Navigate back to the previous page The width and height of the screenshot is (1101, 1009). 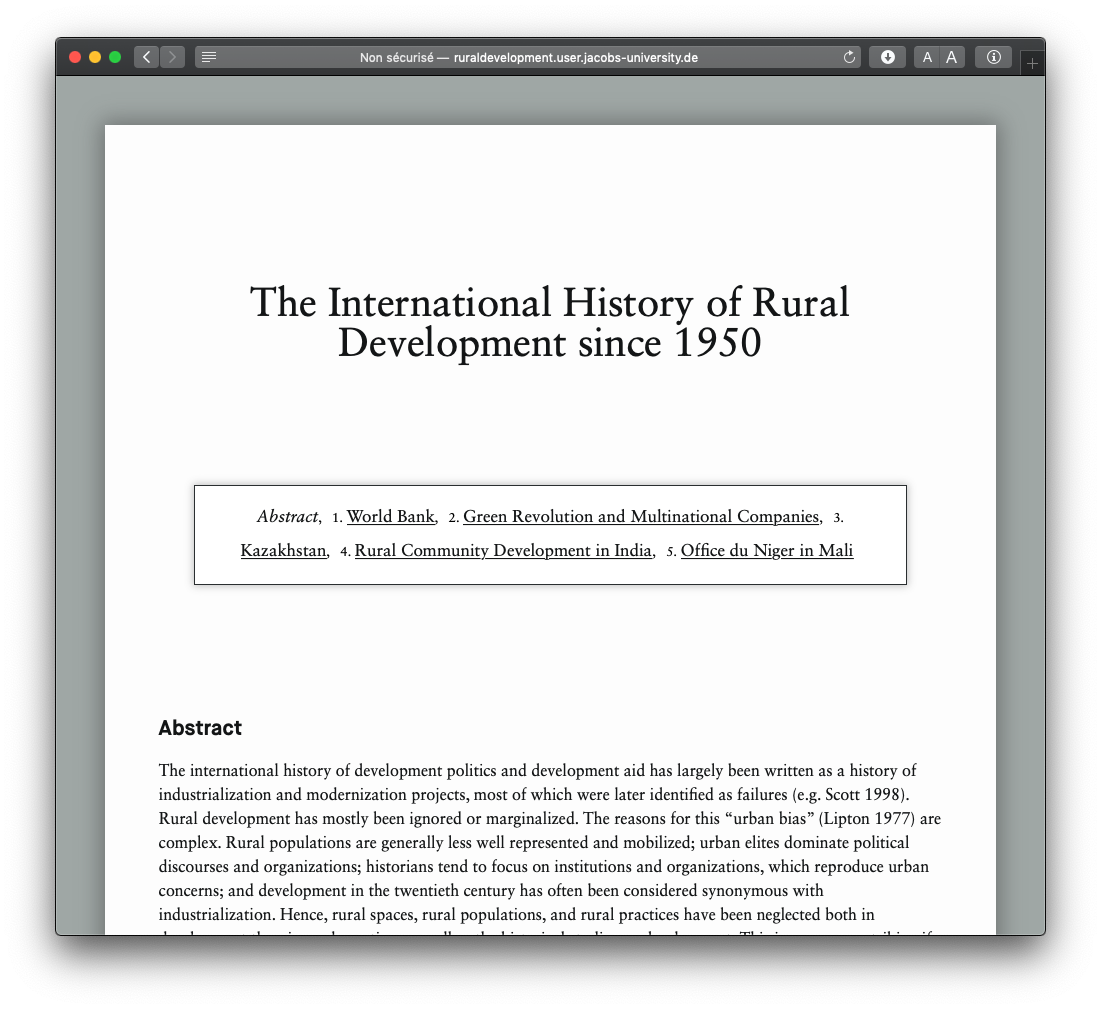pos(146,57)
